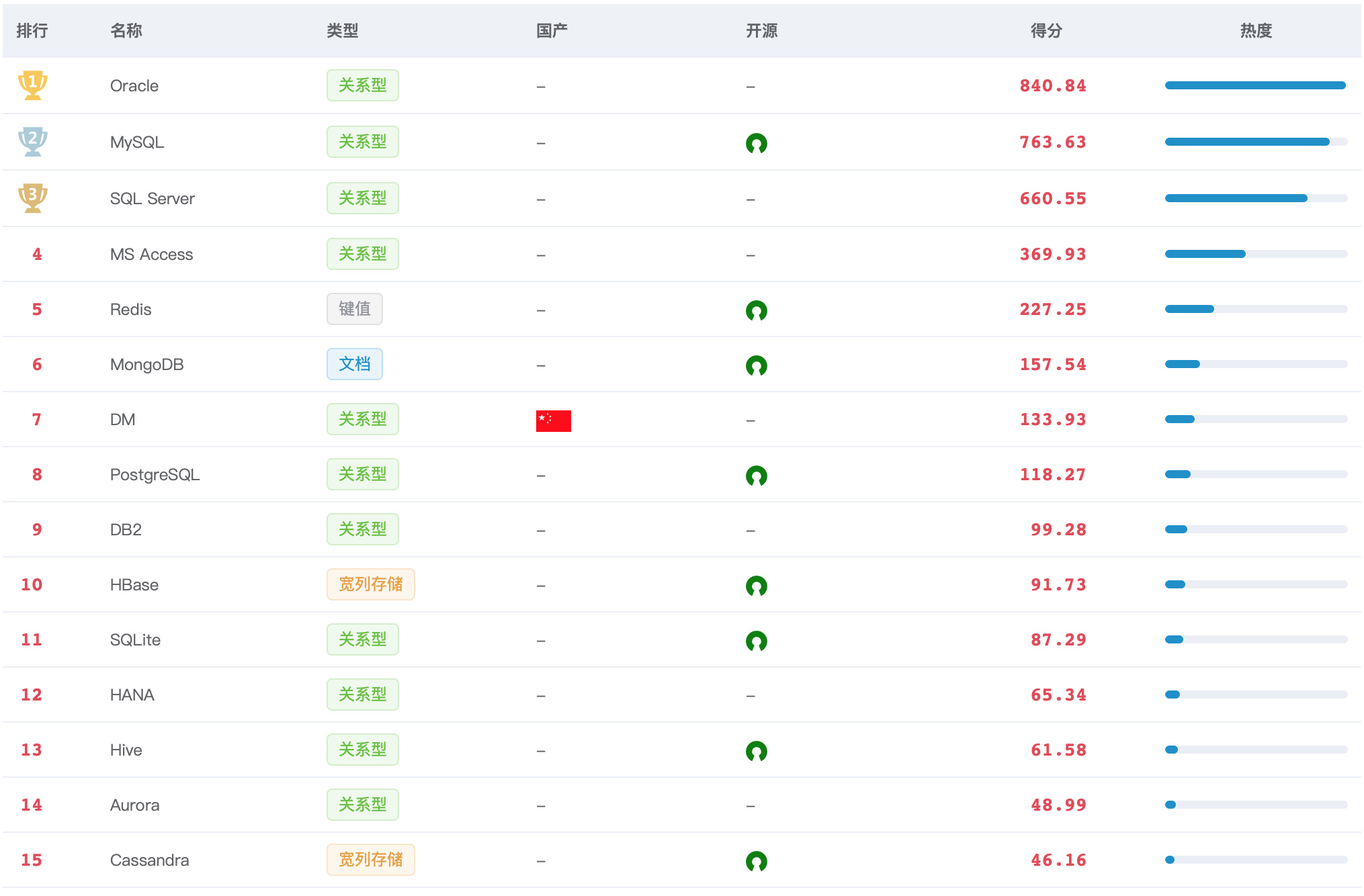
Task: Click the 840.84 score for Oracle
Action: (x=1052, y=86)
